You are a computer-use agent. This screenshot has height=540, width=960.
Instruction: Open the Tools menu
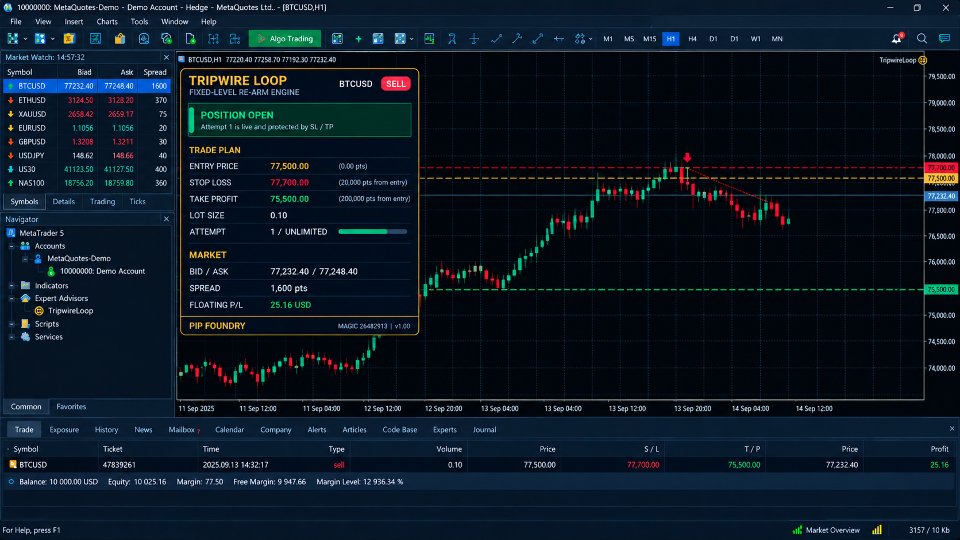coord(139,21)
